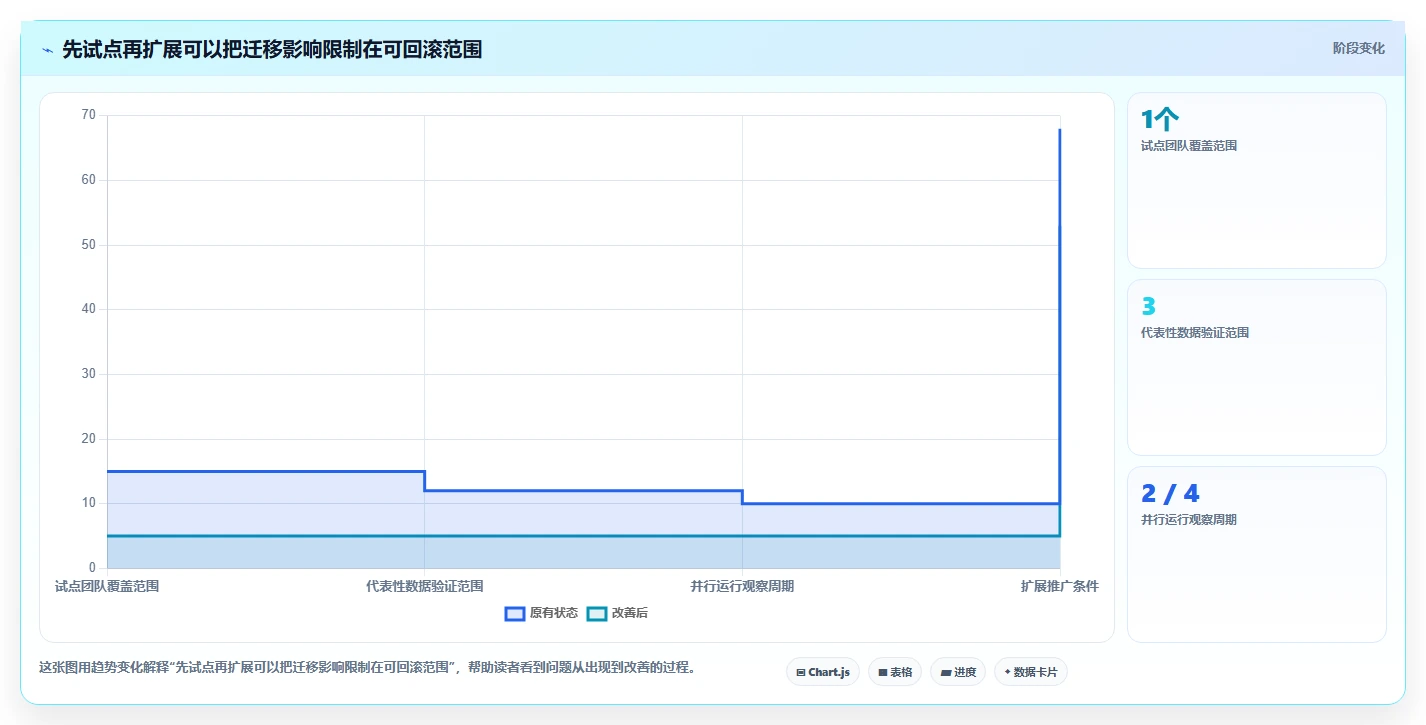
Task: Click the x-axis label 扩展推广条件
Action: tap(1060, 586)
